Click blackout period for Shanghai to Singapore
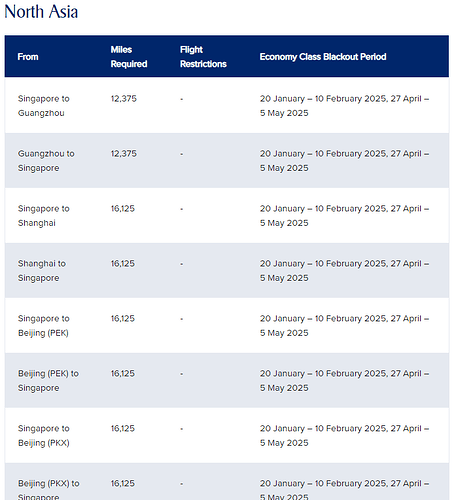The height and width of the screenshot is (500, 454). pyautogui.click(x=344, y=271)
